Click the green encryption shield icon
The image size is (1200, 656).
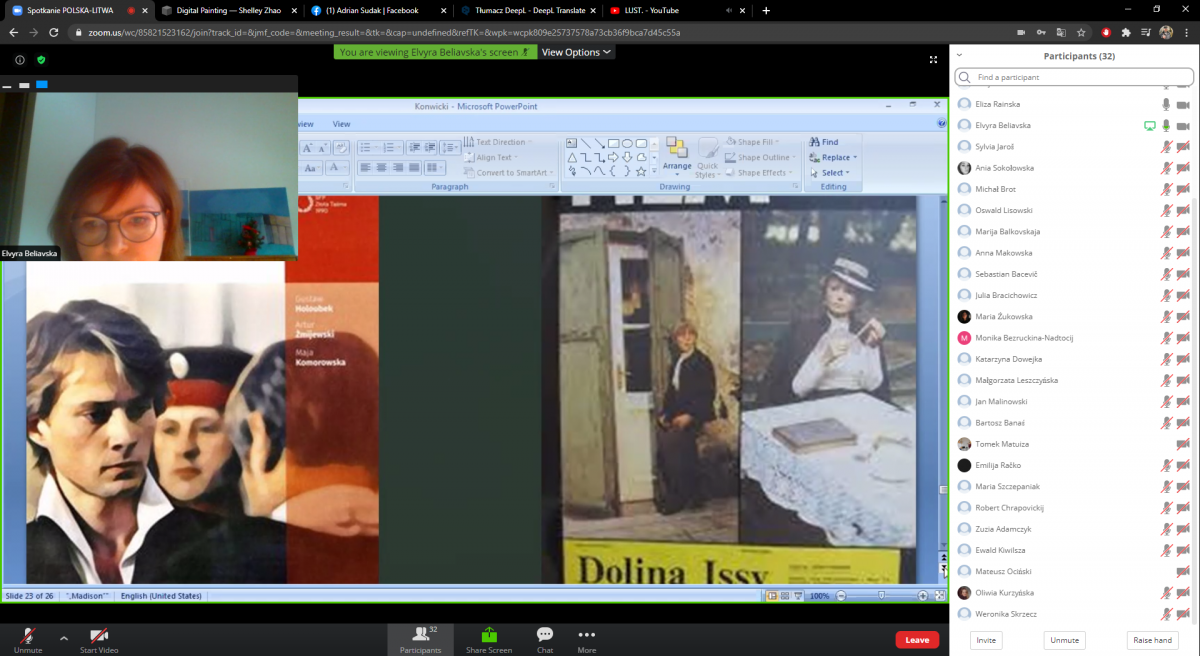point(41,60)
